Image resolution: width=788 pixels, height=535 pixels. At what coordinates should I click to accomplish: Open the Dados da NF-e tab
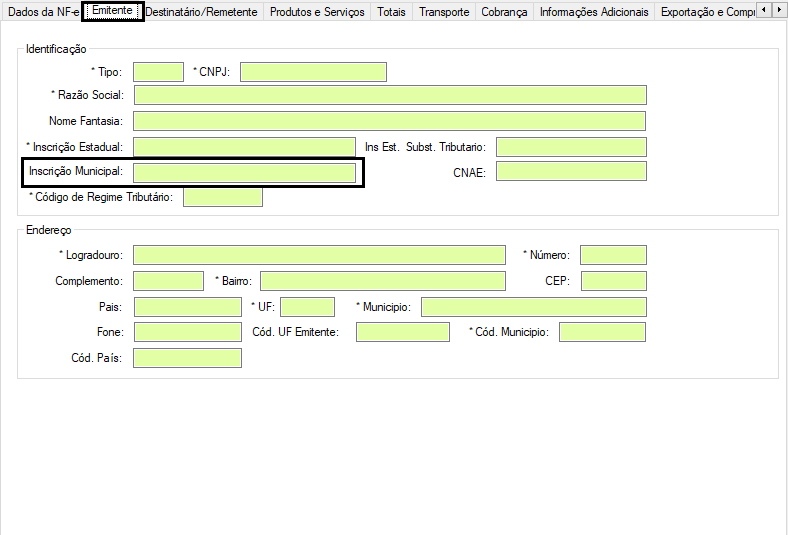click(42, 12)
